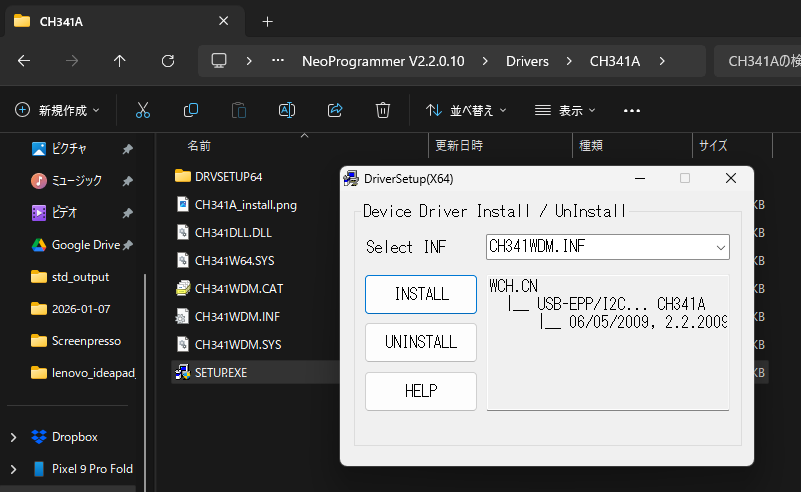Open HELP in DriverSetup dialog

(x=421, y=391)
